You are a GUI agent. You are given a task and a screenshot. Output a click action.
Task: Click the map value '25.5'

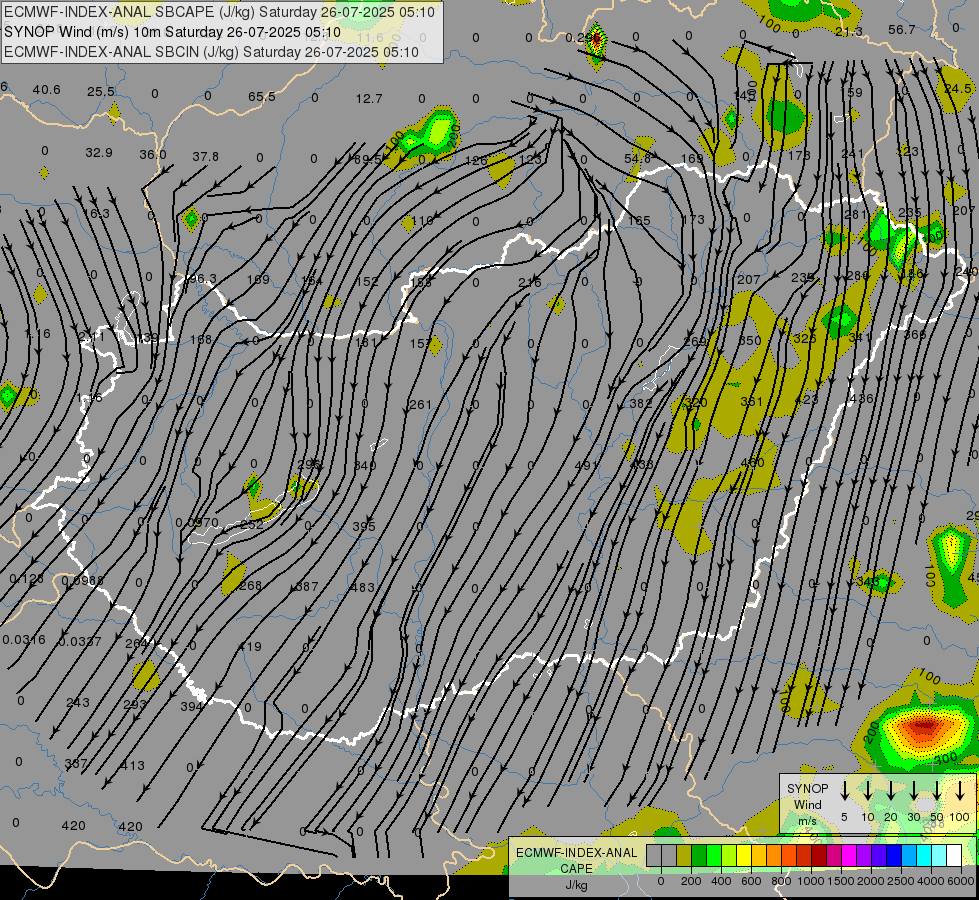point(101,92)
